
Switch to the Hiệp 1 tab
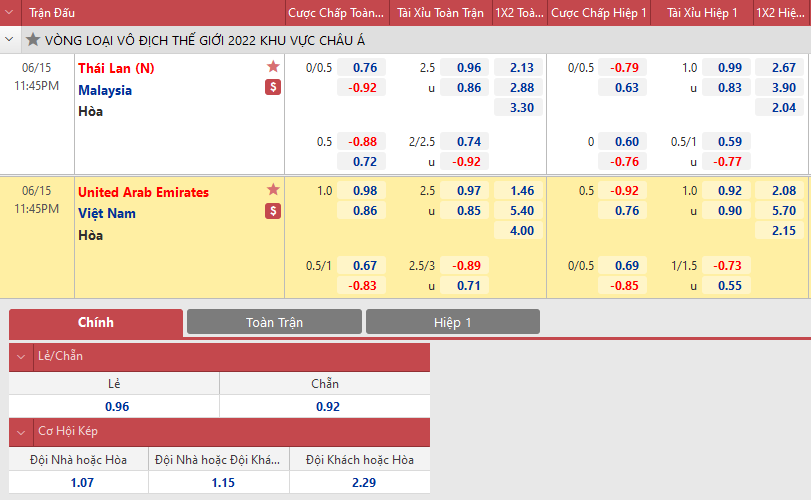pyautogui.click(x=452, y=322)
